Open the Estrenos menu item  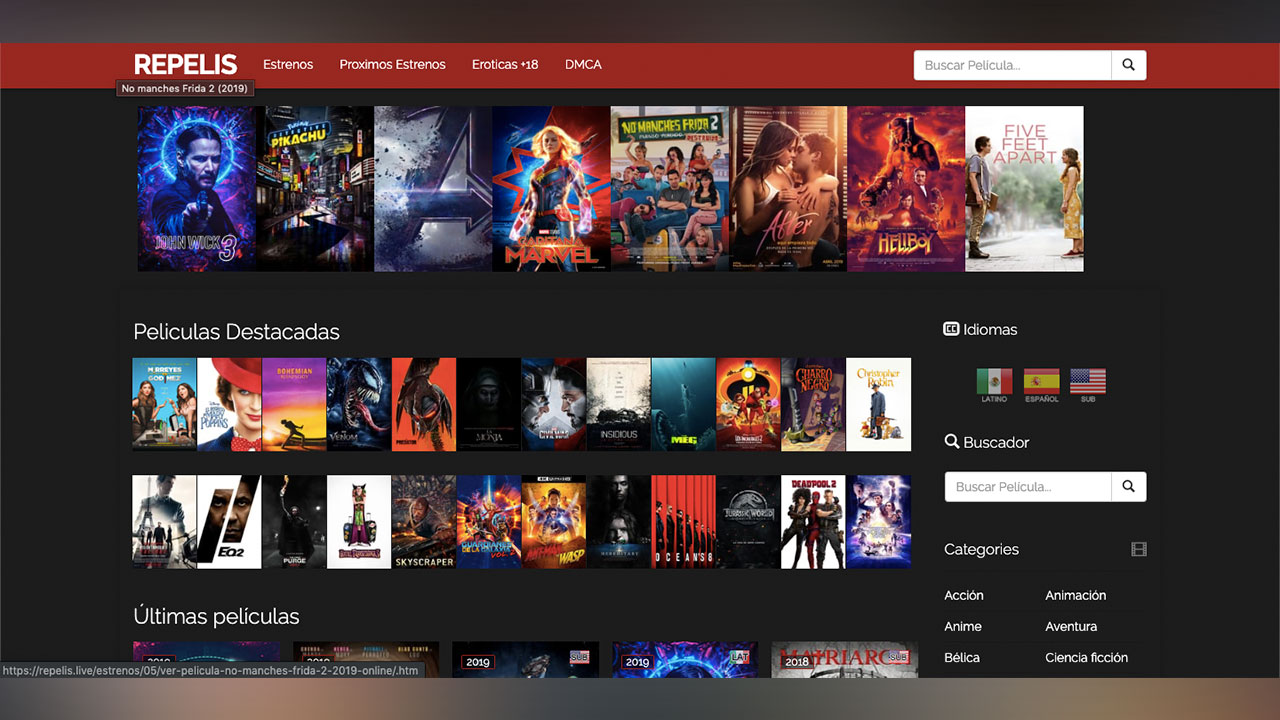288,64
